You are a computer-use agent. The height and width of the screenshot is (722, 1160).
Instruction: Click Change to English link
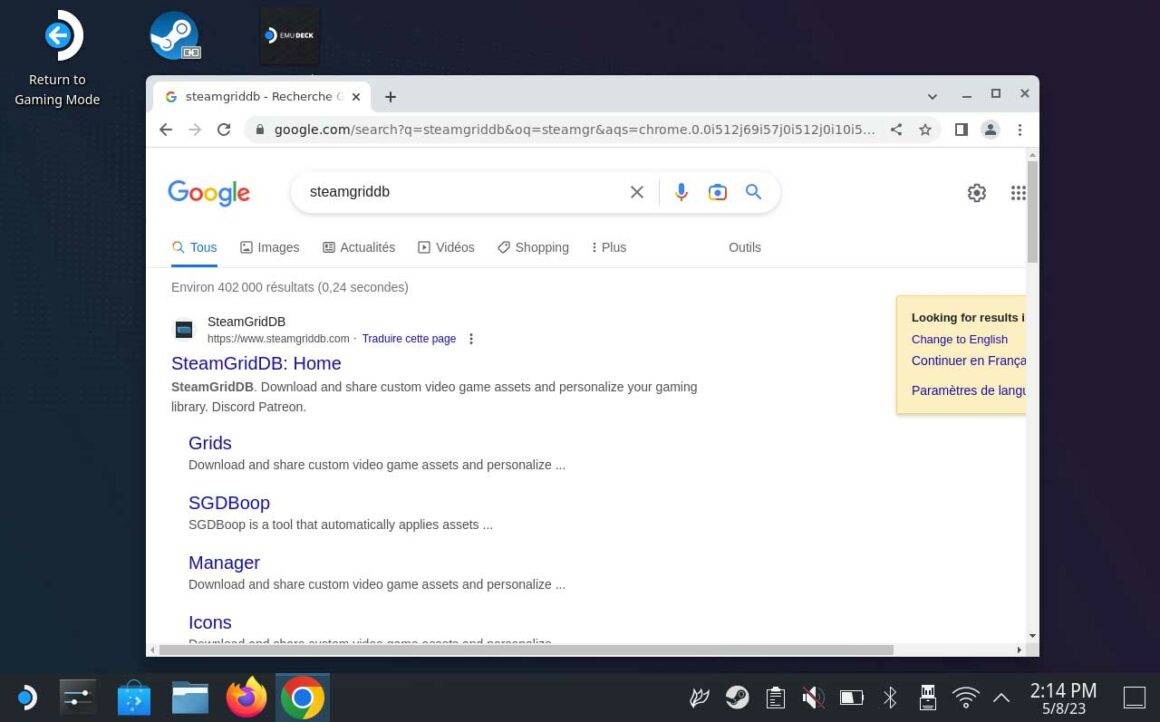click(x=960, y=340)
